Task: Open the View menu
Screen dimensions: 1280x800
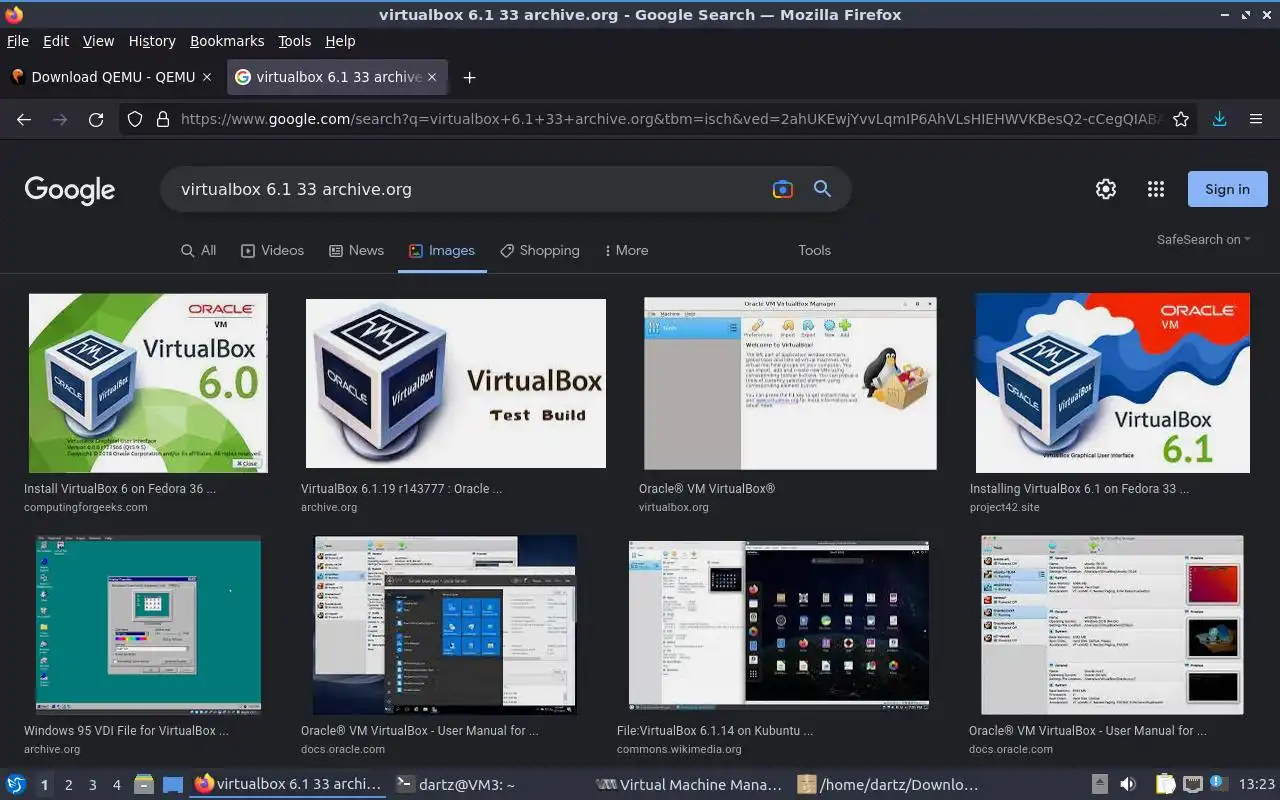Action: [x=98, y=41]
